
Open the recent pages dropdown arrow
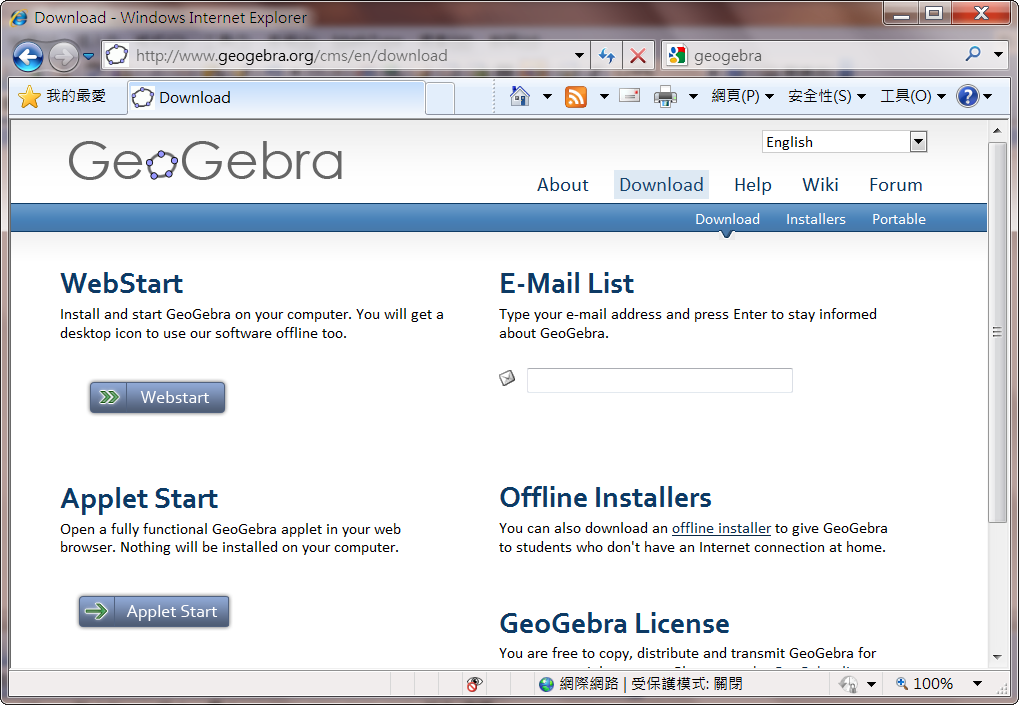[x=88, y=57]
